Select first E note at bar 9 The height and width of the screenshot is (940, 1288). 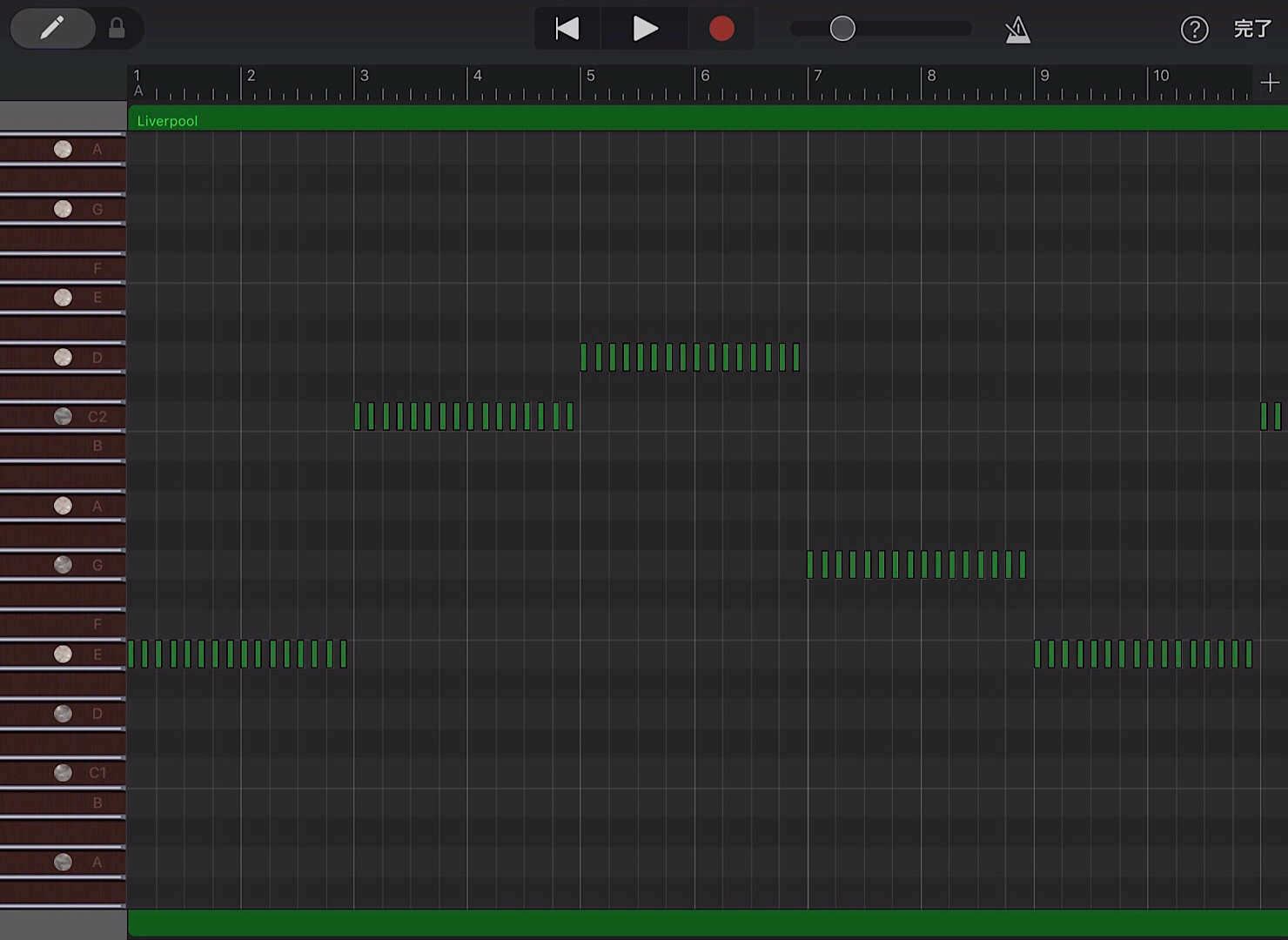point(1037,654)
